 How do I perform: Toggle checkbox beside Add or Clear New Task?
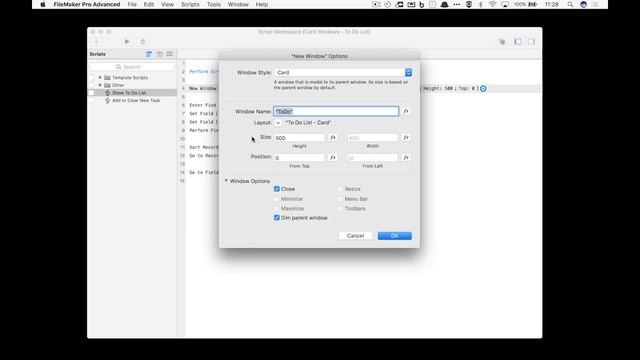tap(91, 100)
